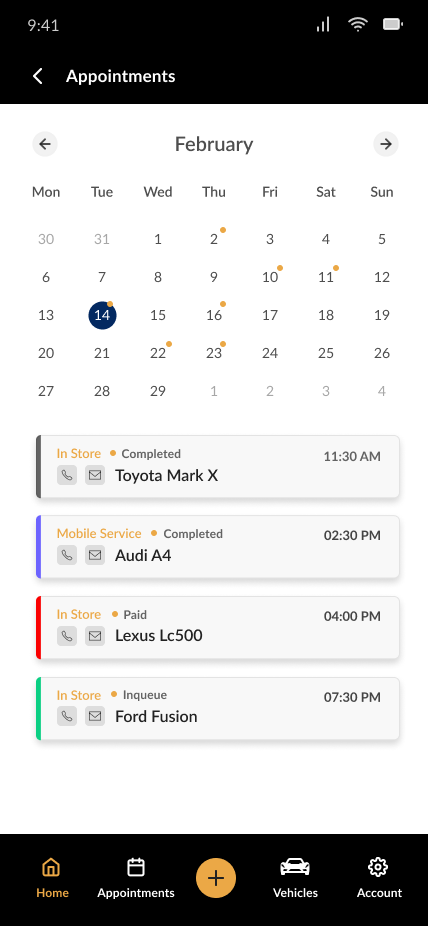Go to previous month with left arrow
The image size is (428, 926).
[45, 144]
